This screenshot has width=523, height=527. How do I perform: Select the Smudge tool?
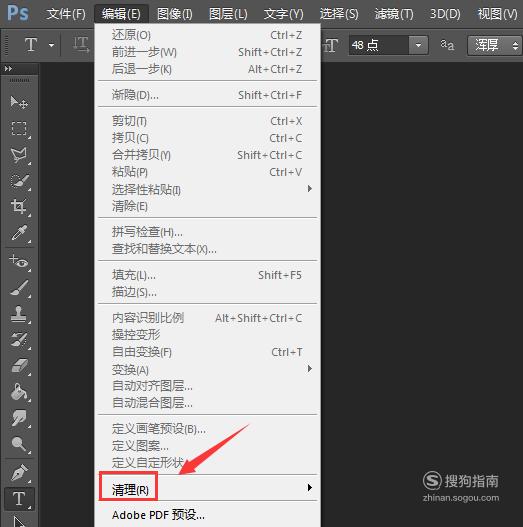(x=19, y=418)
